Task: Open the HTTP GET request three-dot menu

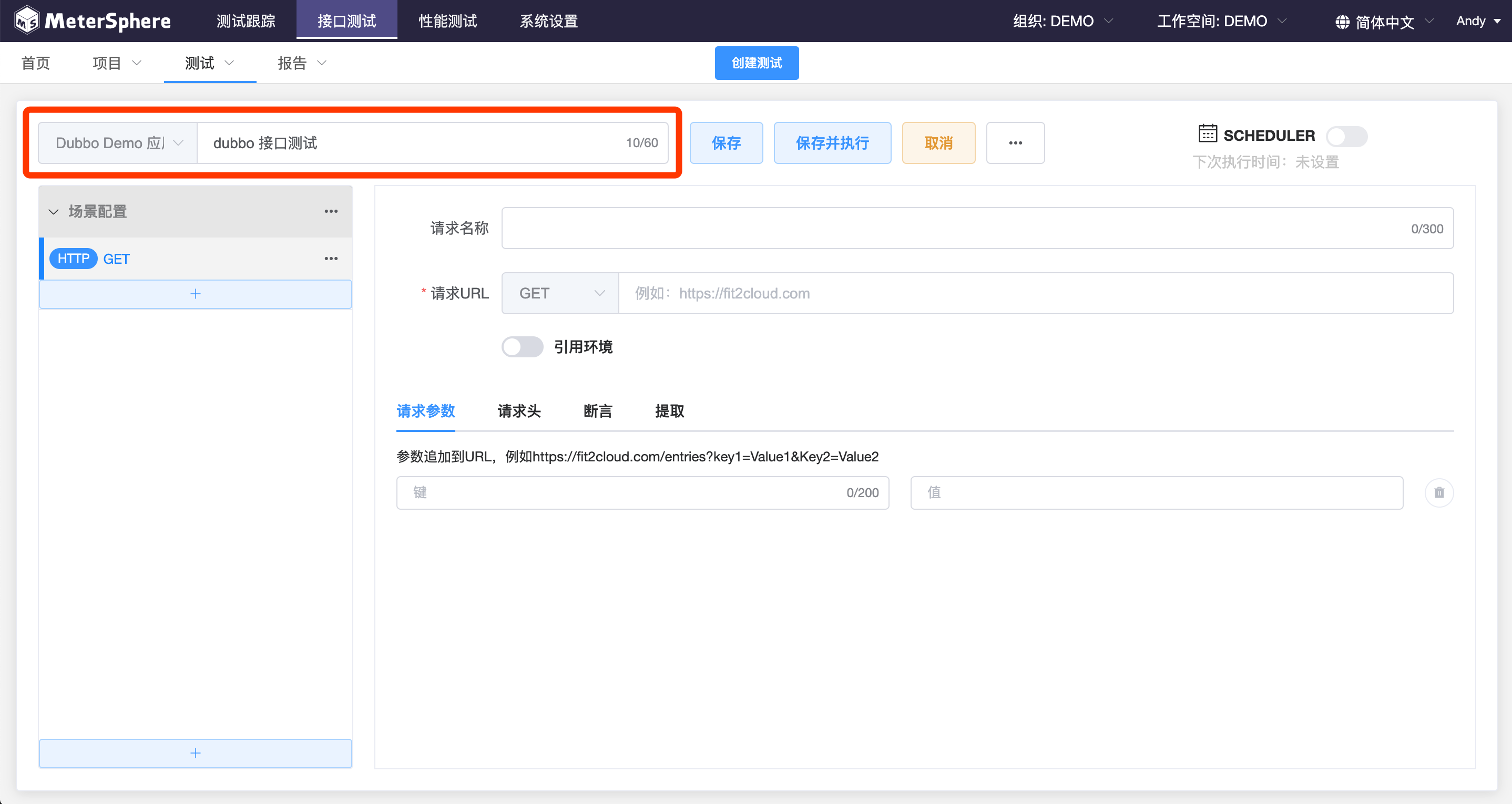Action: pos(331,259)
